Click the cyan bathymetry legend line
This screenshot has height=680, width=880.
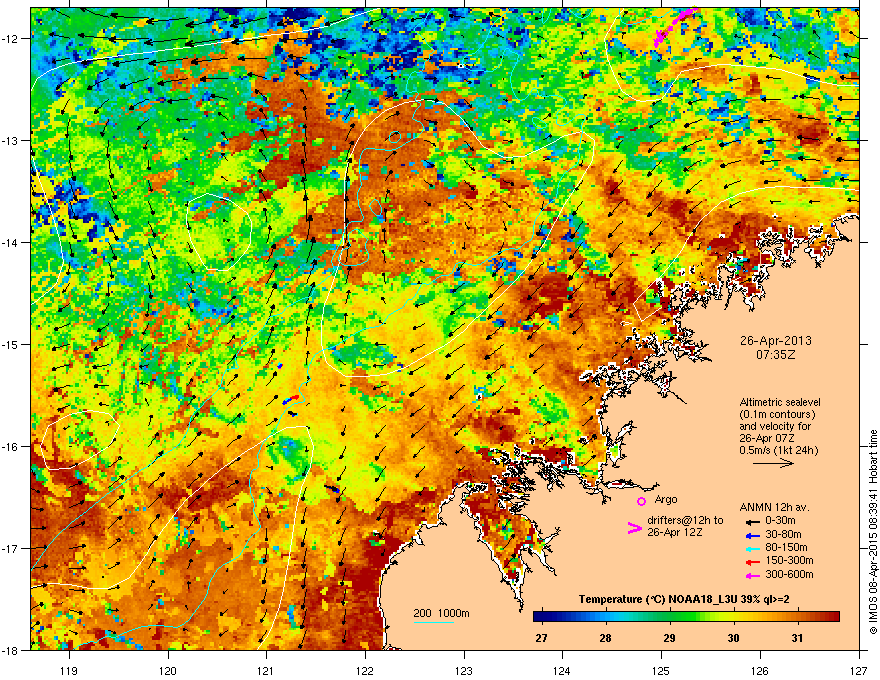[433, 623]
